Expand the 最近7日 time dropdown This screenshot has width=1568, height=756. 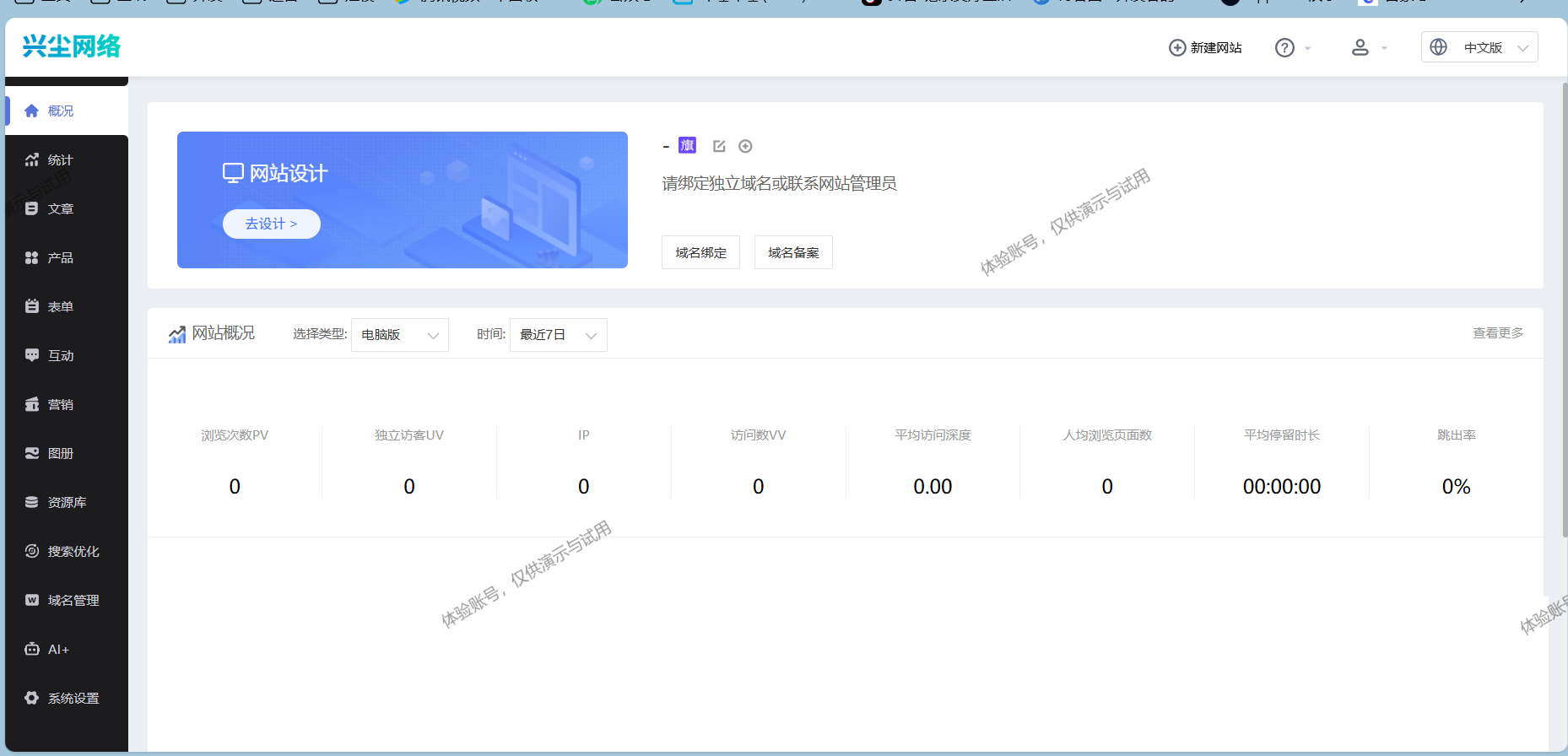click(559, 335)
